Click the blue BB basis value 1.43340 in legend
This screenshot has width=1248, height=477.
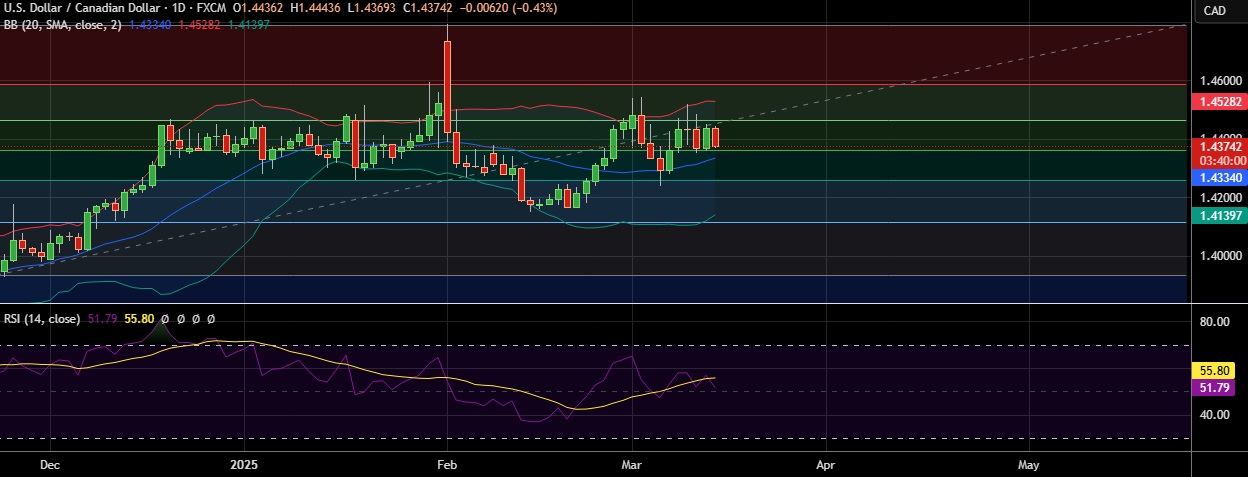(x=150, y=24)
